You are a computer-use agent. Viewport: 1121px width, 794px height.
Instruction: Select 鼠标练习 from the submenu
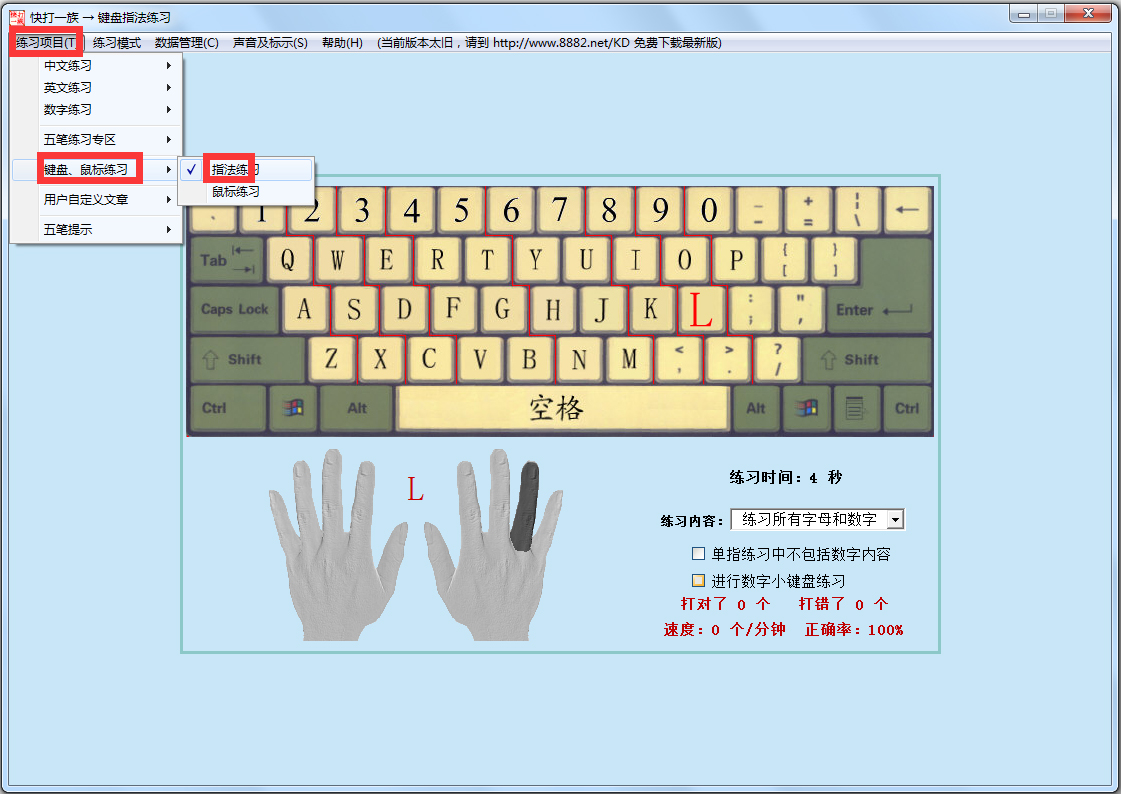(x=236, y=190)
